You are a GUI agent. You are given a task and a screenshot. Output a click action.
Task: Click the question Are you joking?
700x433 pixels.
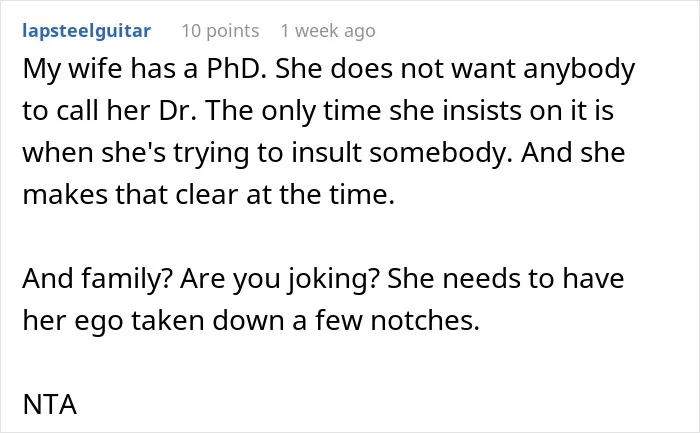point(280,279)
